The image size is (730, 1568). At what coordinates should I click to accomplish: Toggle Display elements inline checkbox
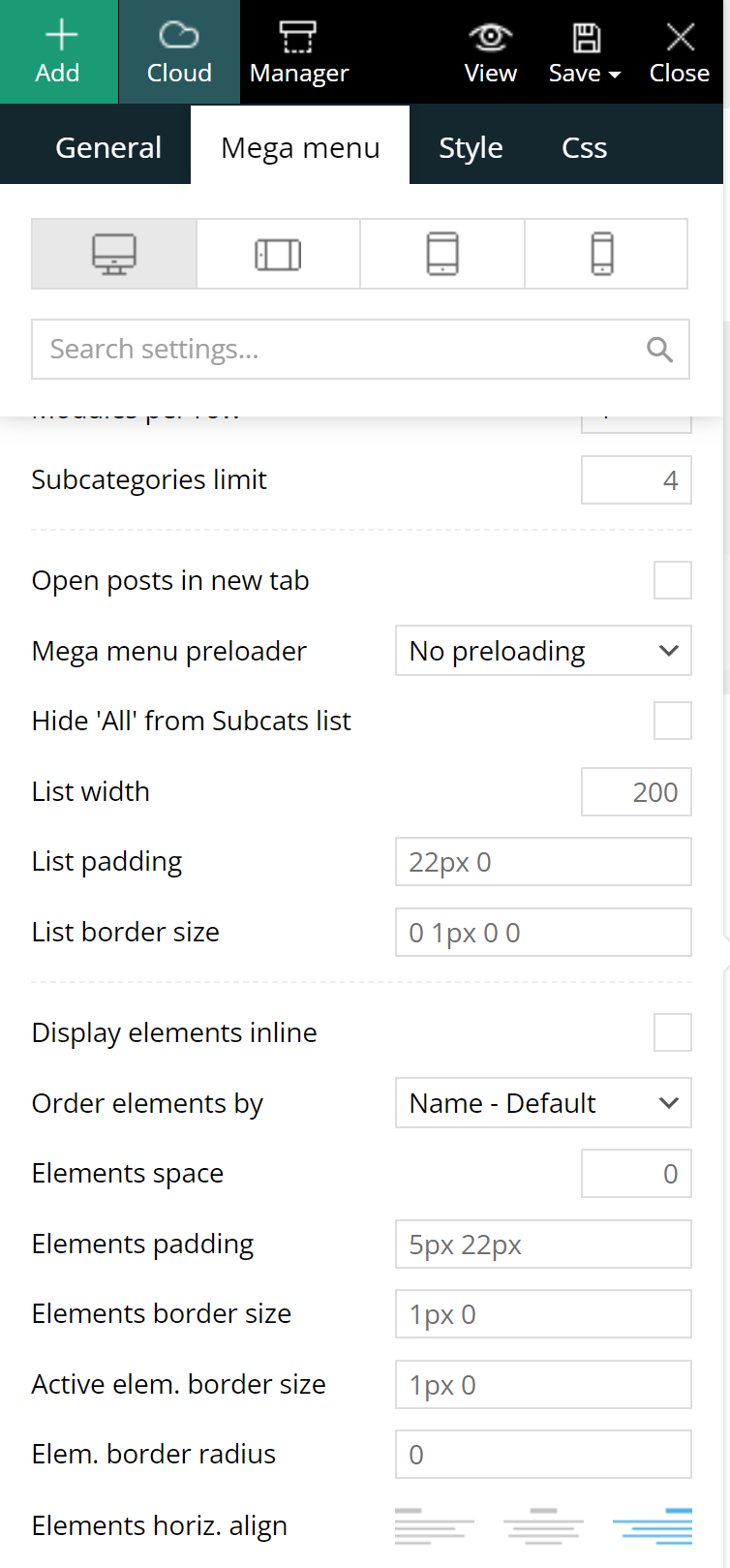(x=673, y=1032)
